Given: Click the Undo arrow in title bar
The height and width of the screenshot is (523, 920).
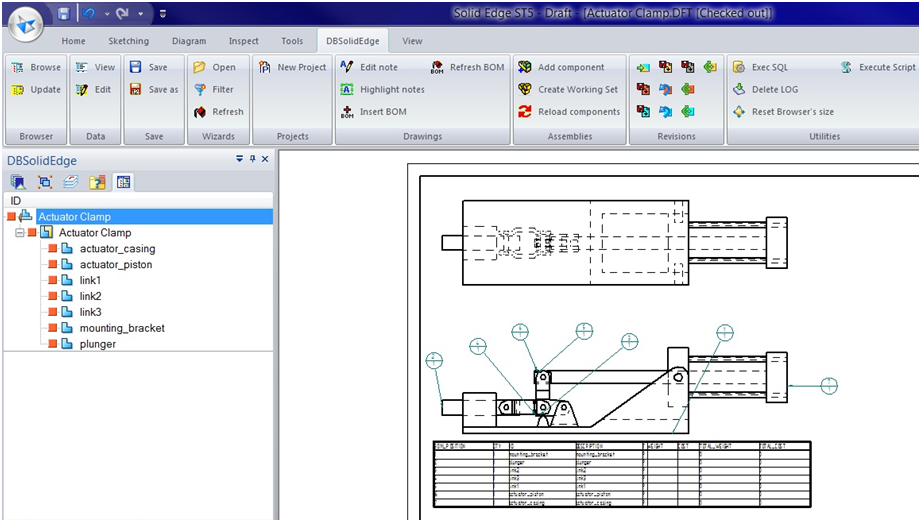Looking at the screenshot, I should (x=89, y=13).
